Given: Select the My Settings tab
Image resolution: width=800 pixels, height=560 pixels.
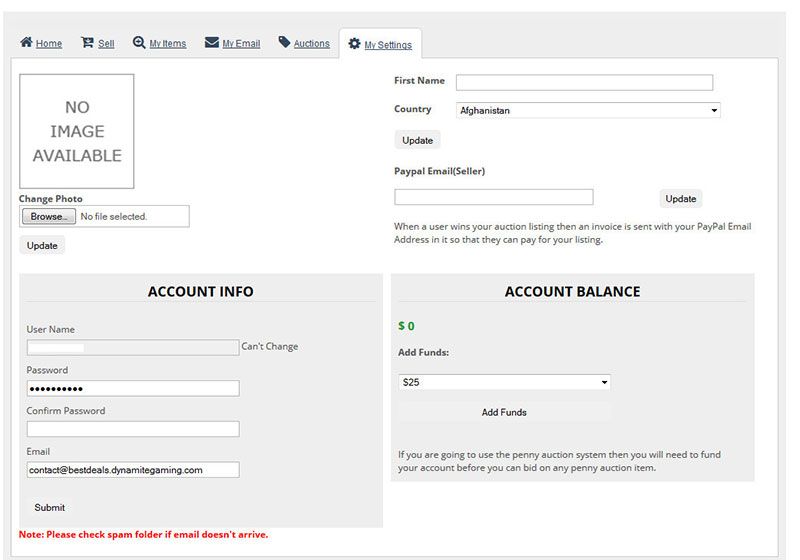Looking at the screenshot, I should pos(388,45).
